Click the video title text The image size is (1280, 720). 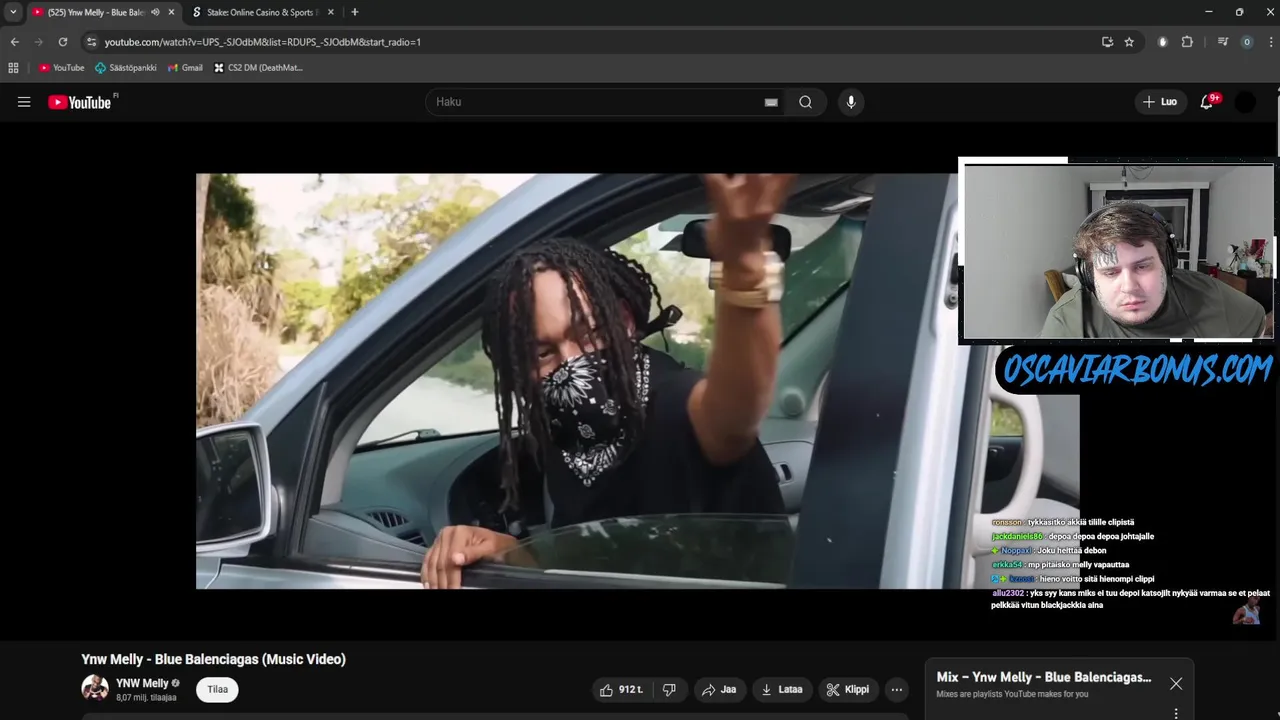[x=213, y=659]
